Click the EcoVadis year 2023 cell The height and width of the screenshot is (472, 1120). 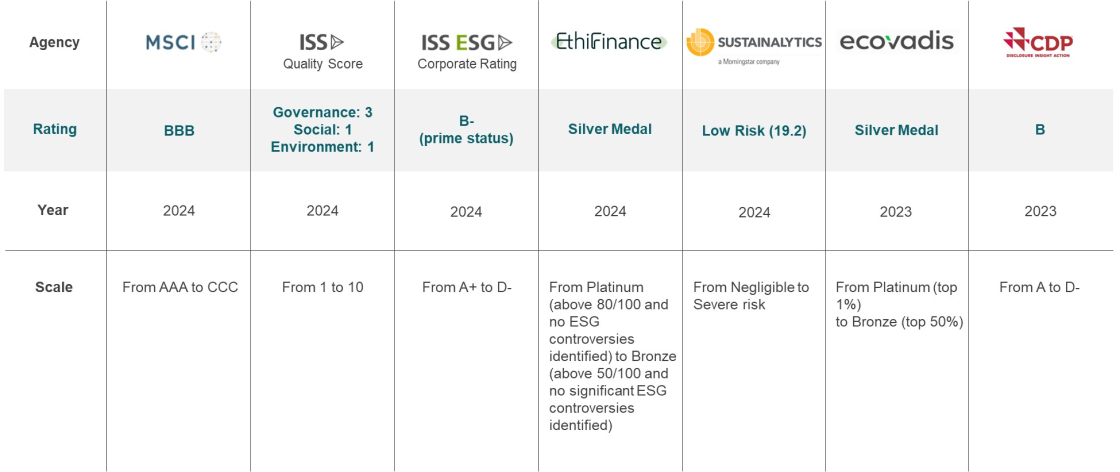click(896, 212)
